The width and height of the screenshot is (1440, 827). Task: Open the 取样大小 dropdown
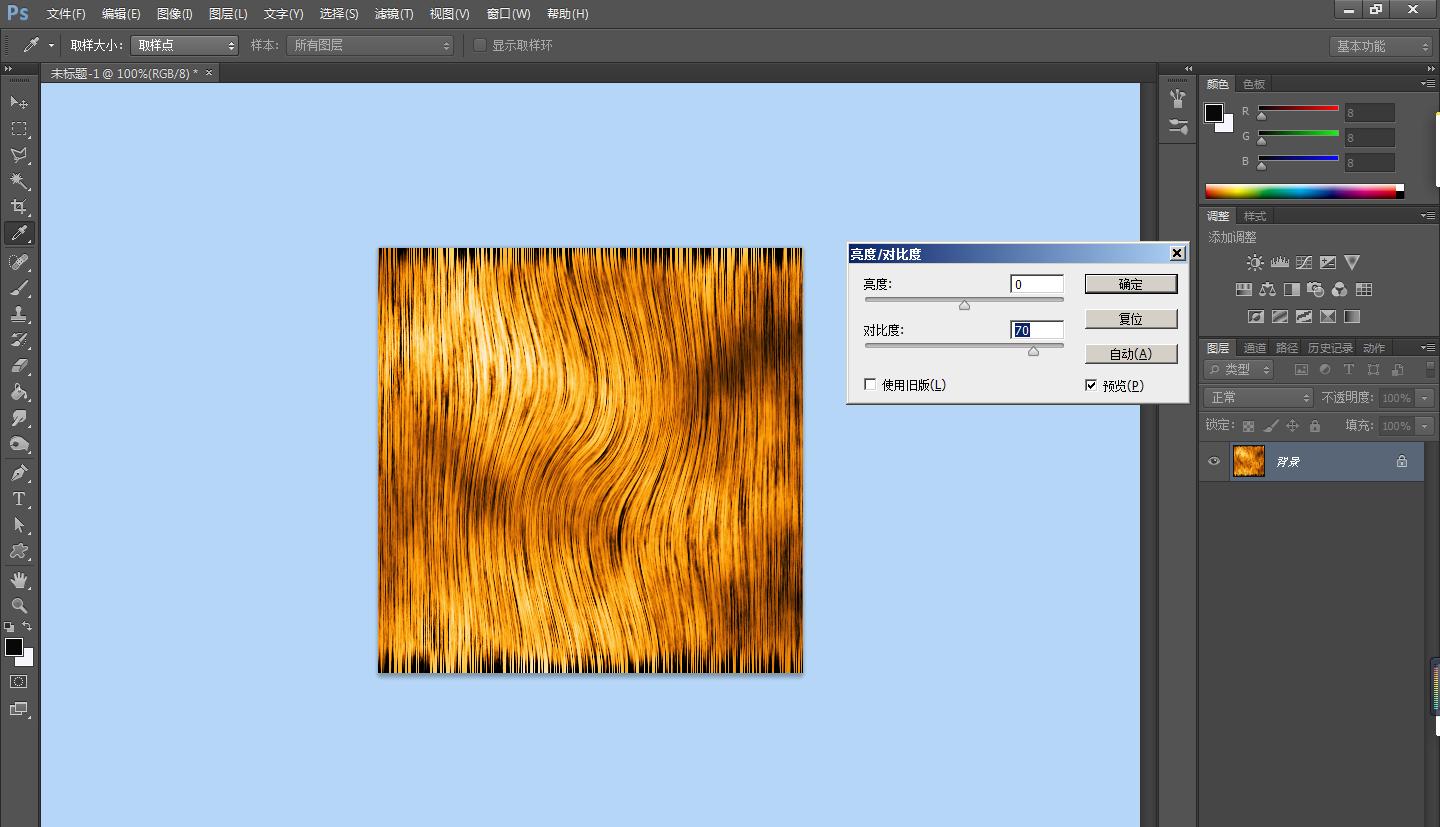tap(185, 45)
